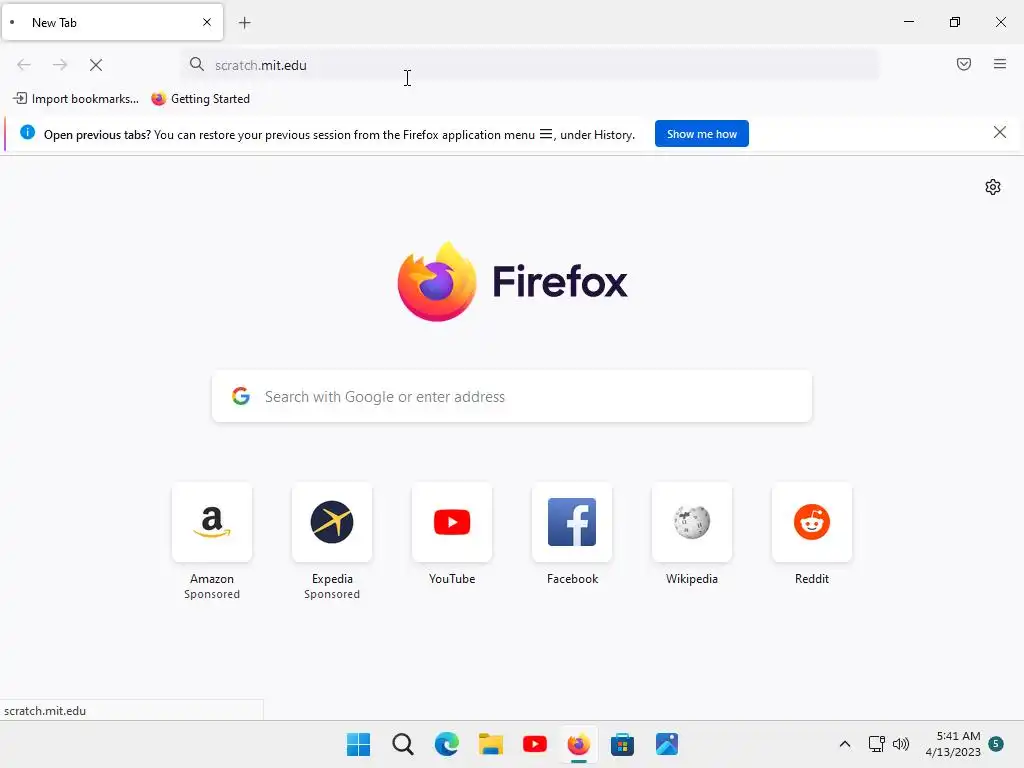Open Windows taskbar Search

point(402,744)
